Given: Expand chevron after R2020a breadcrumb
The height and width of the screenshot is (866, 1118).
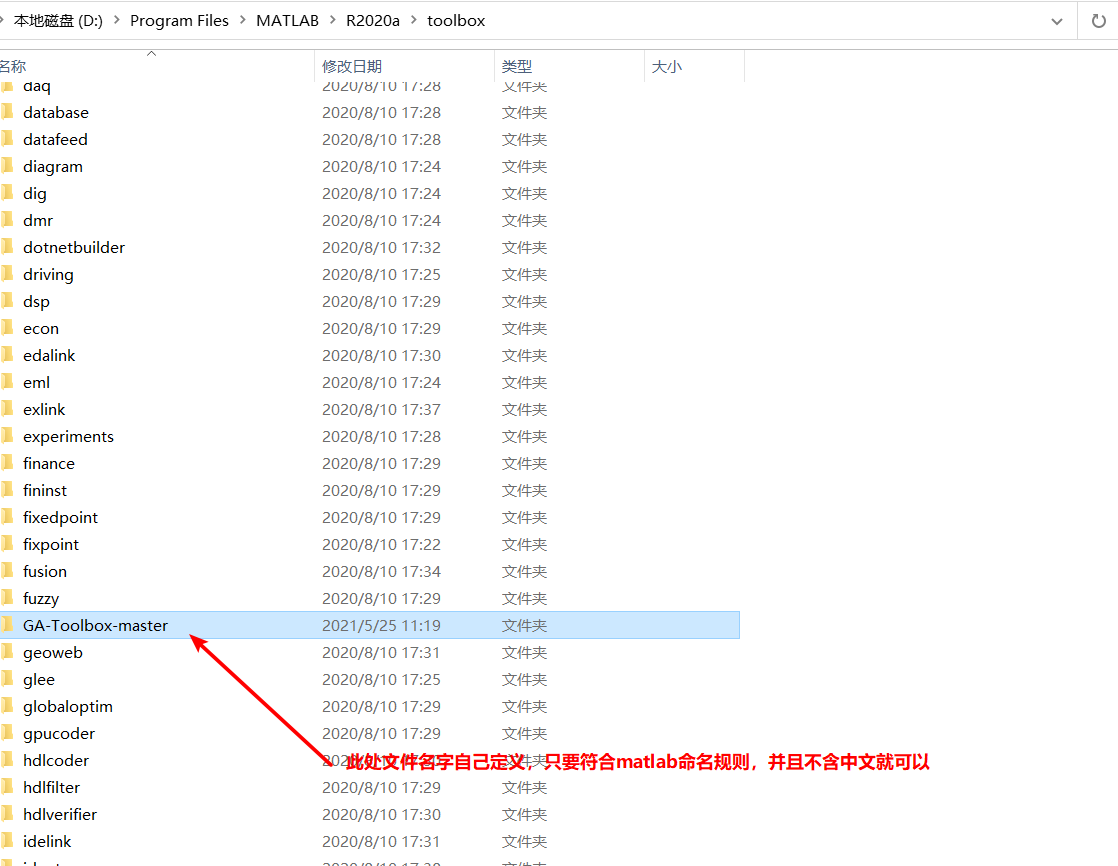Looking at the screenshot, I should pos(414,21).
